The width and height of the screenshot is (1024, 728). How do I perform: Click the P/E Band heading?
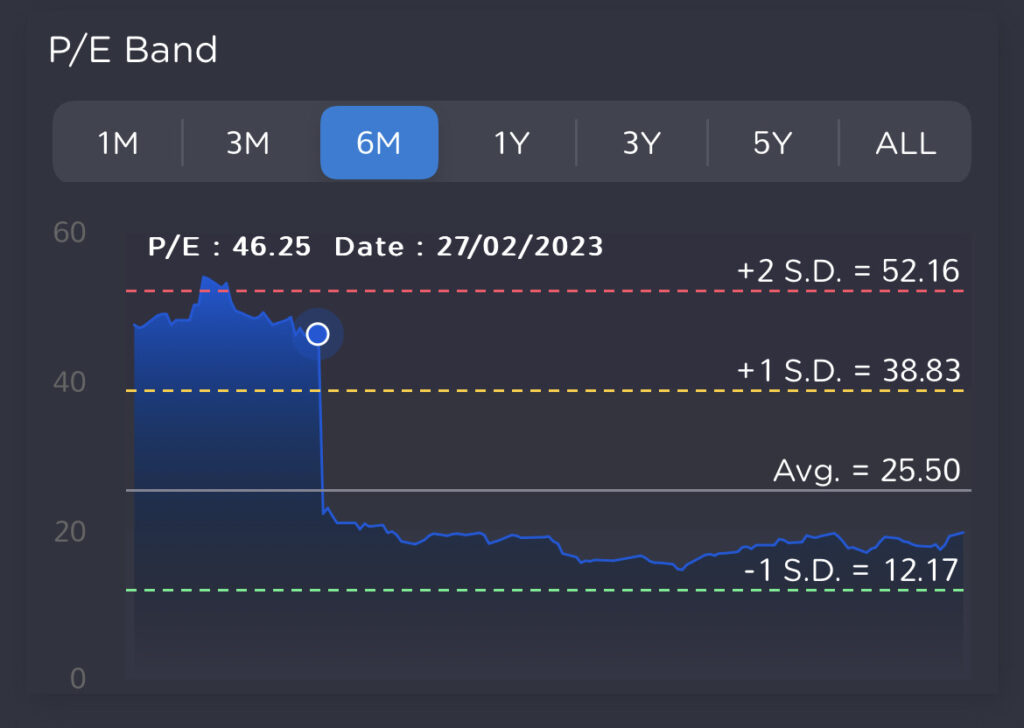pyautogui.click(x=133, y=50)
